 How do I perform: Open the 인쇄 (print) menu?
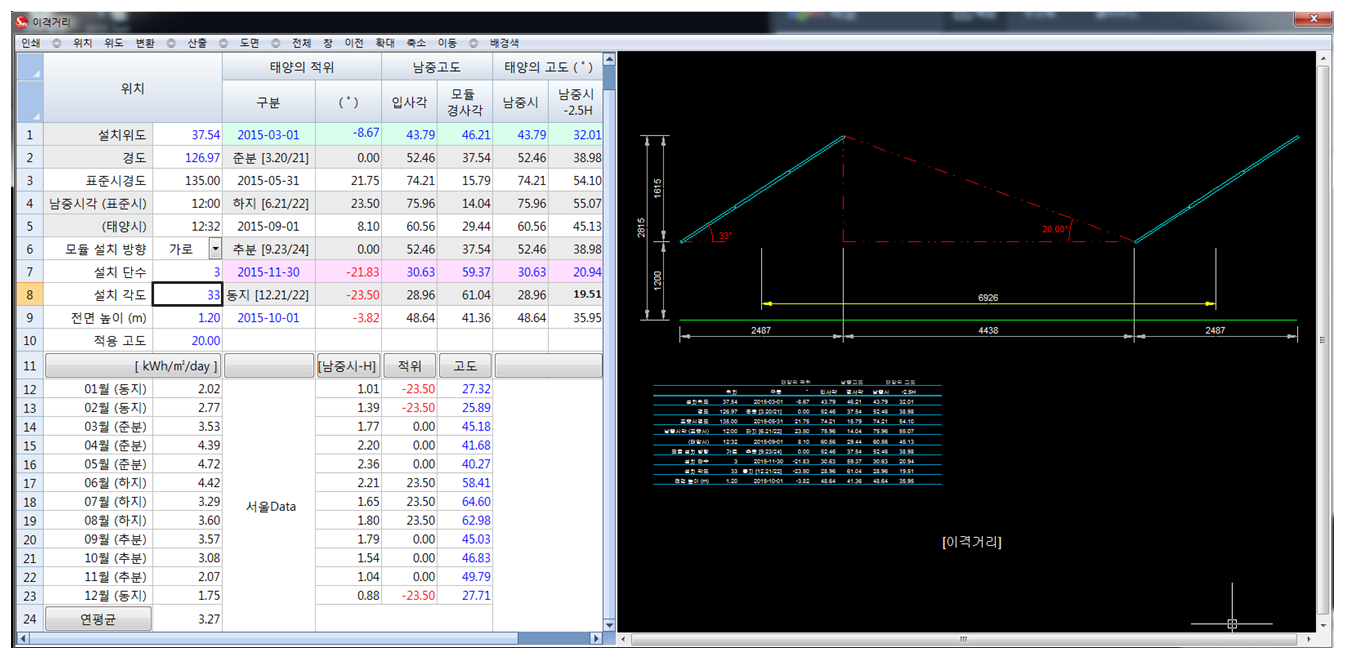click(30, 43)
